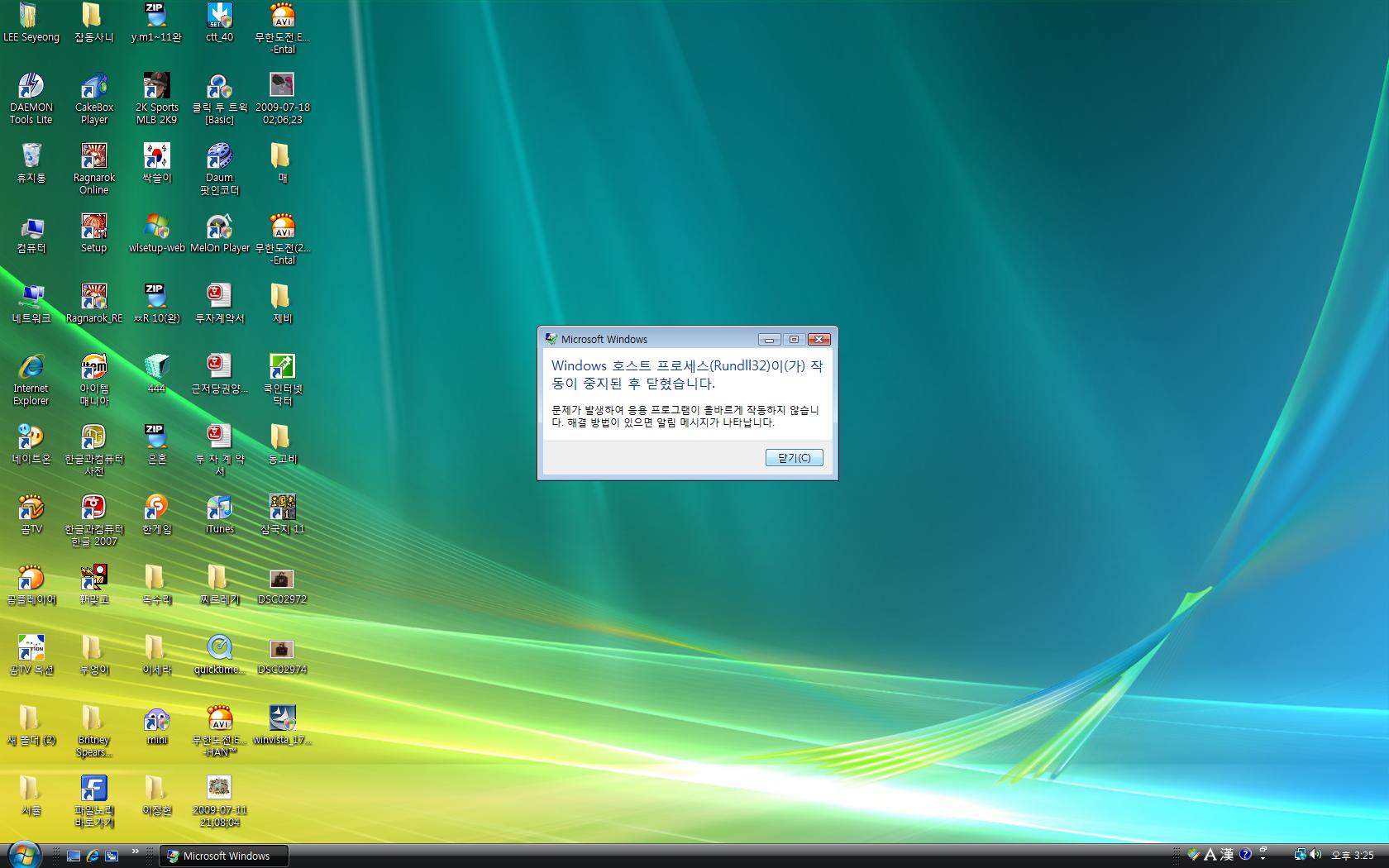The height and width of the screenshot is (868, 1389).
Task: Select the Internet Explorer desktop icon
Action: pos(31,379)
